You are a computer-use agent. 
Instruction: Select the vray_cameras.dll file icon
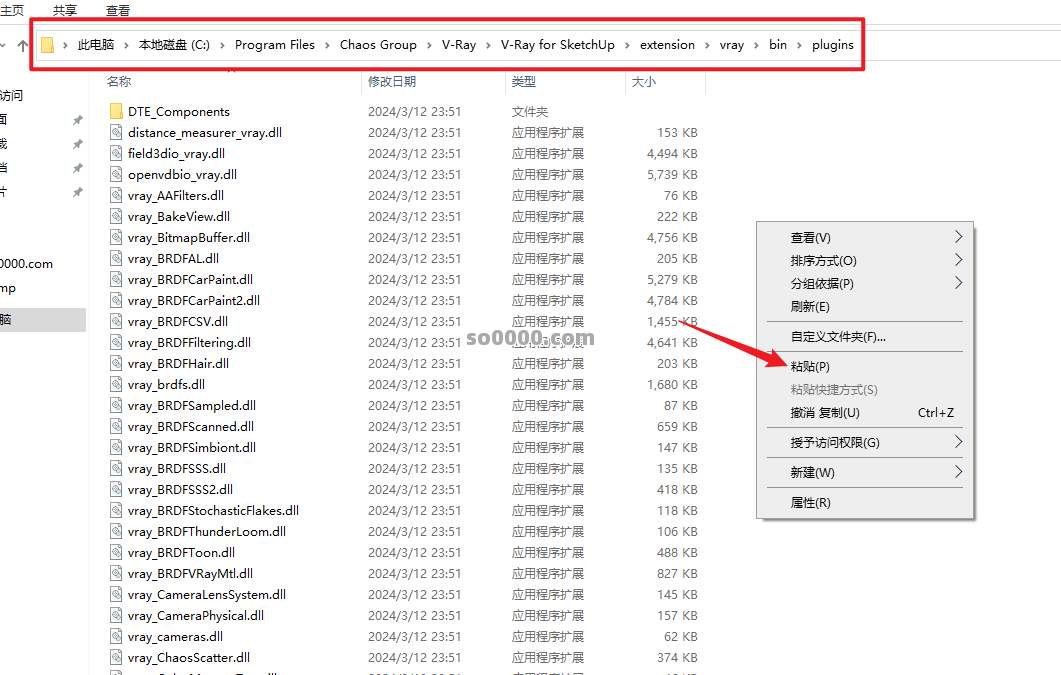pos(116,636)
